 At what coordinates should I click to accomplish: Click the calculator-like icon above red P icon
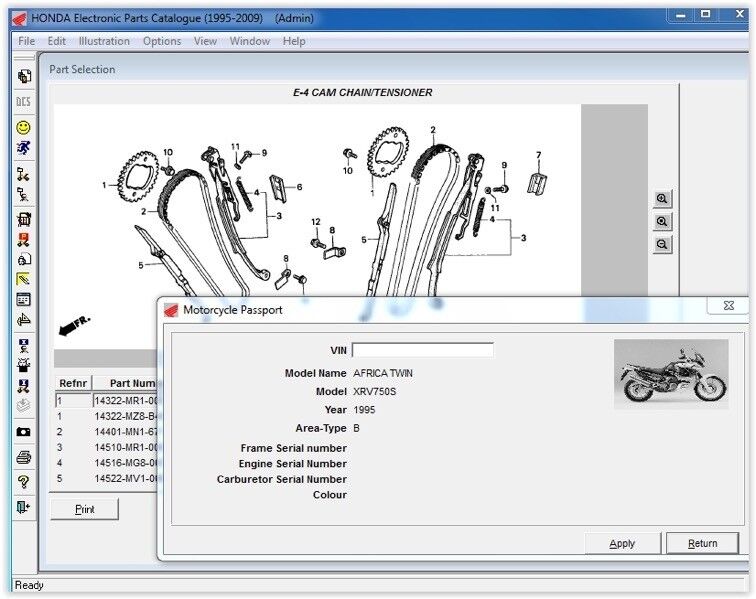point(24,219)
